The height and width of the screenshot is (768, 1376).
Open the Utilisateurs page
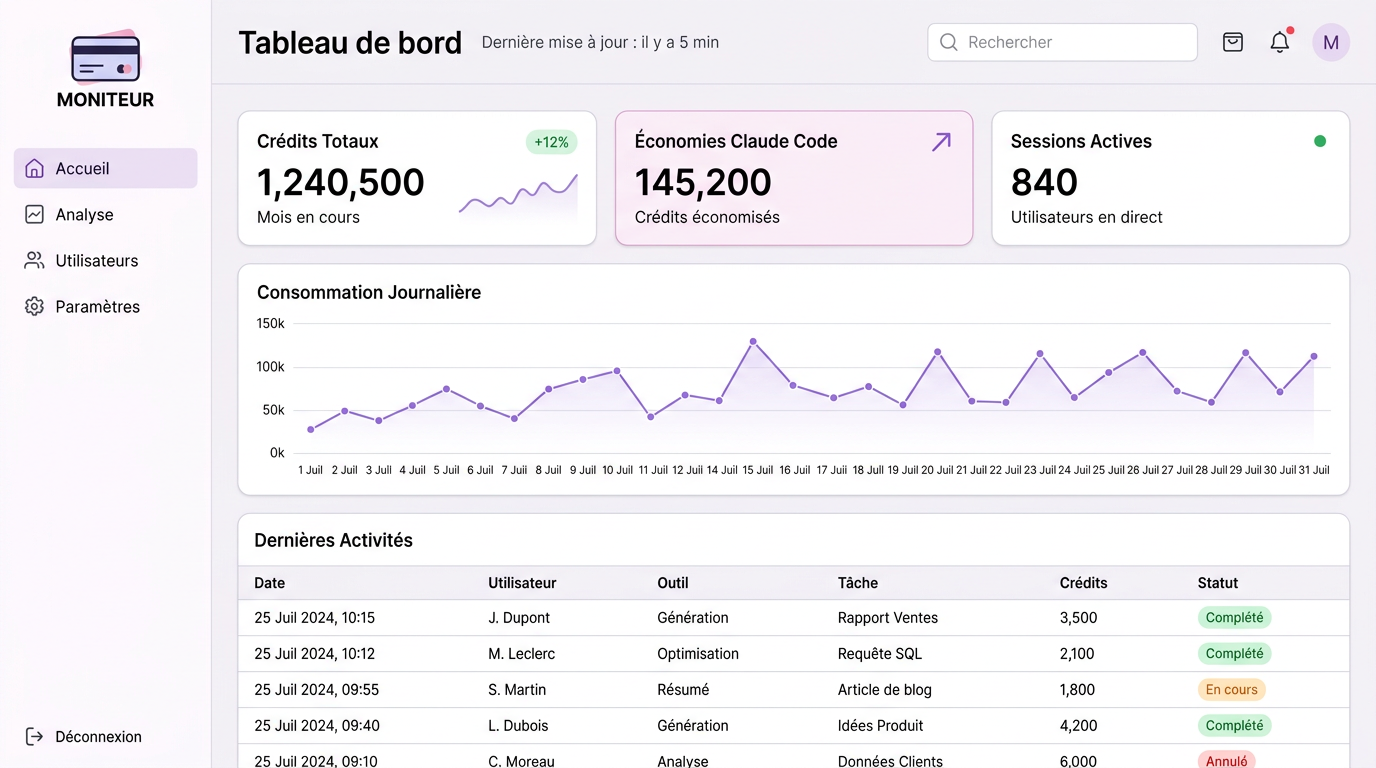point(105,260)
